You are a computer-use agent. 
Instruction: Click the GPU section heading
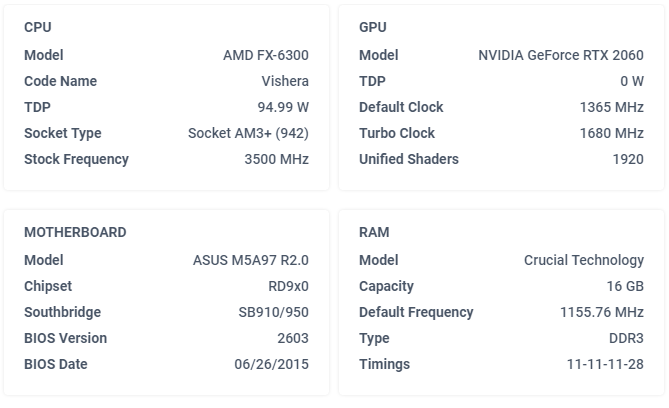(373, 27)
